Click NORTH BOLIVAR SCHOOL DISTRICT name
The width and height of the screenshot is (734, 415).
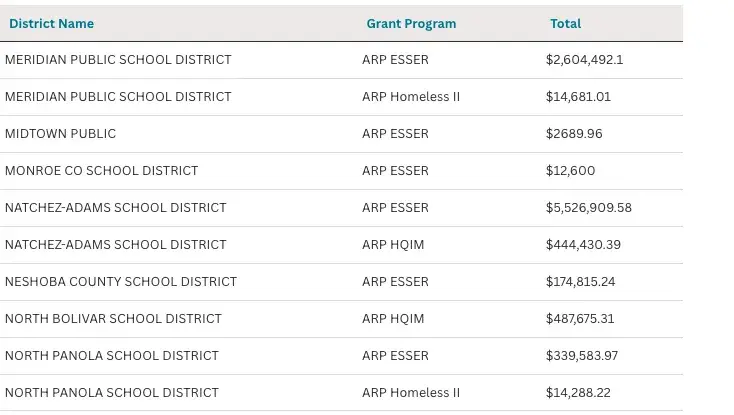pyautogui.click(x=113, y=319)
